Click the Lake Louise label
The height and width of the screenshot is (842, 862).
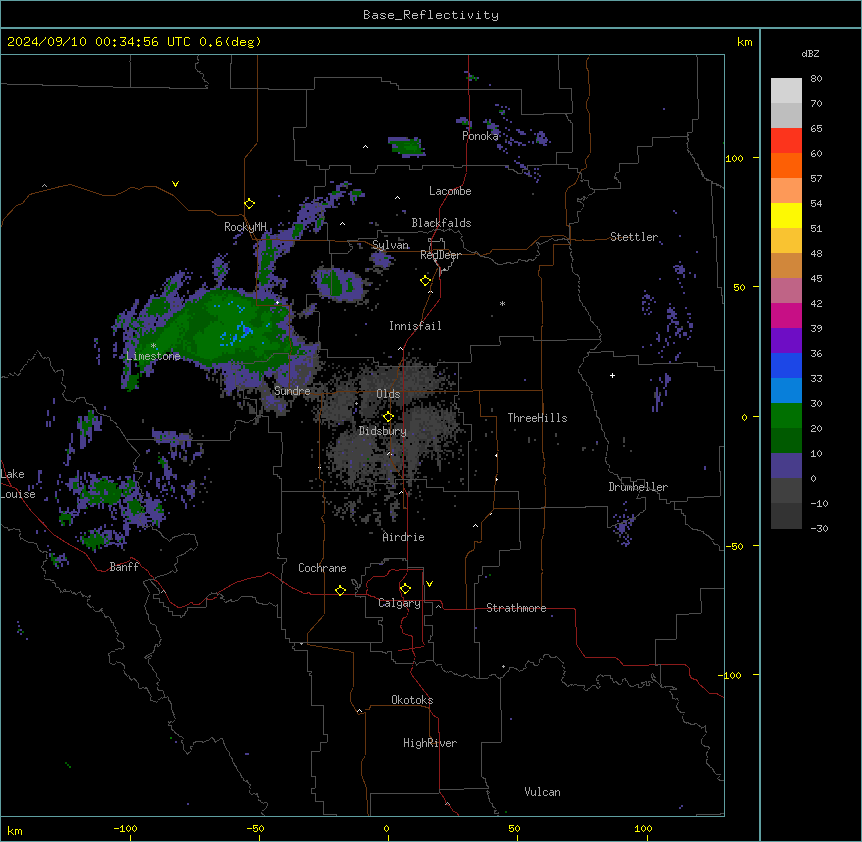(18, 484)
